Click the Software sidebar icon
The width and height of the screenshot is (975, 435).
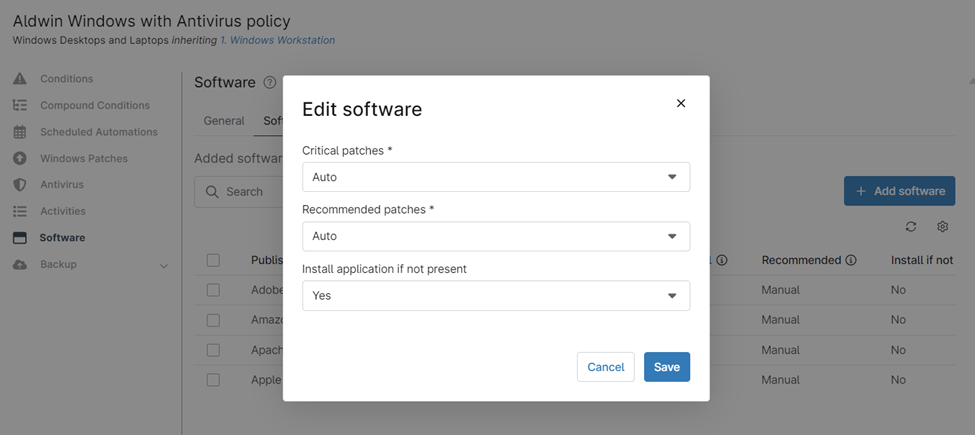[20, 237]
